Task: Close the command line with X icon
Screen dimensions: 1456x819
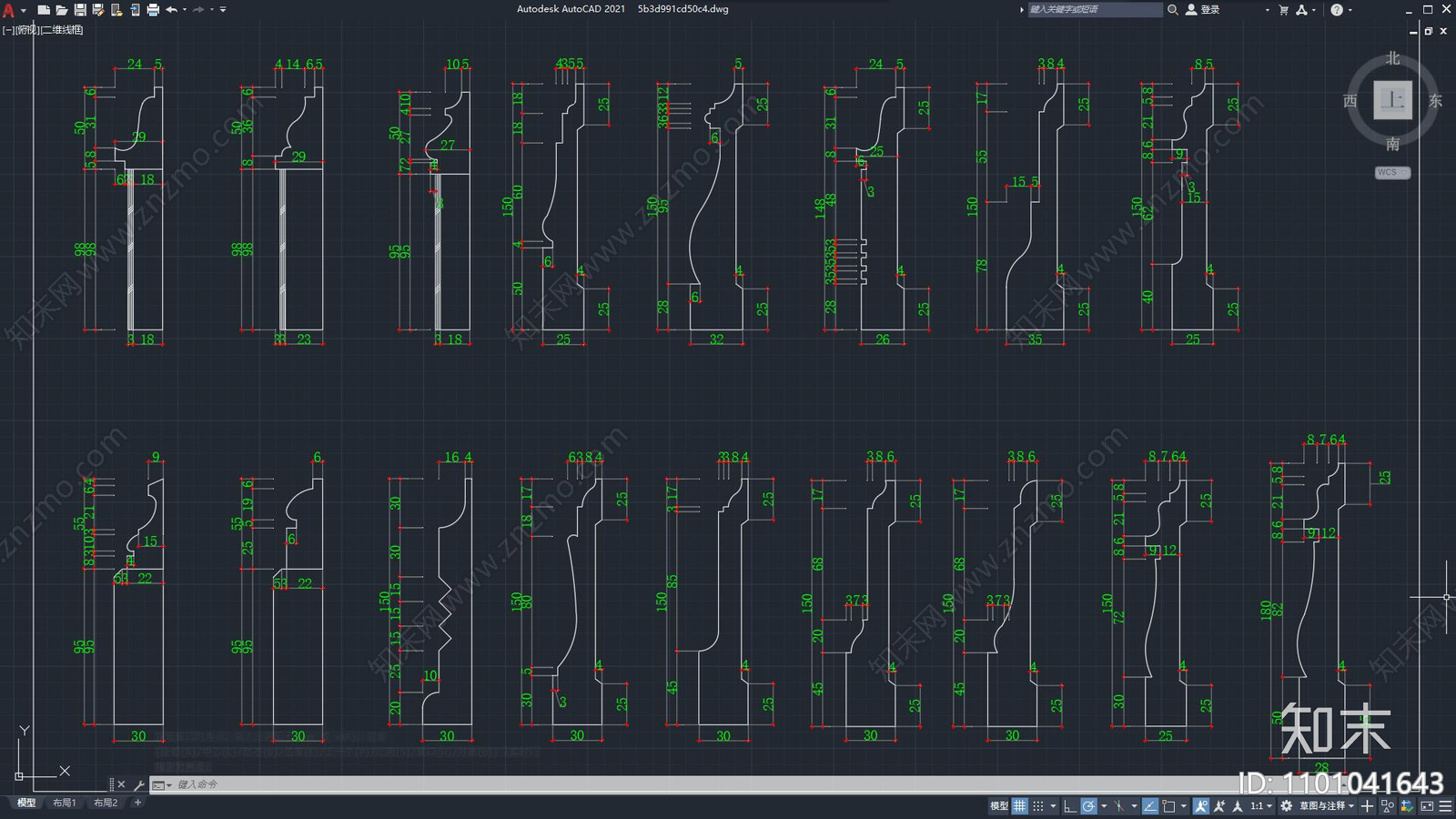Action: point(121,784)
